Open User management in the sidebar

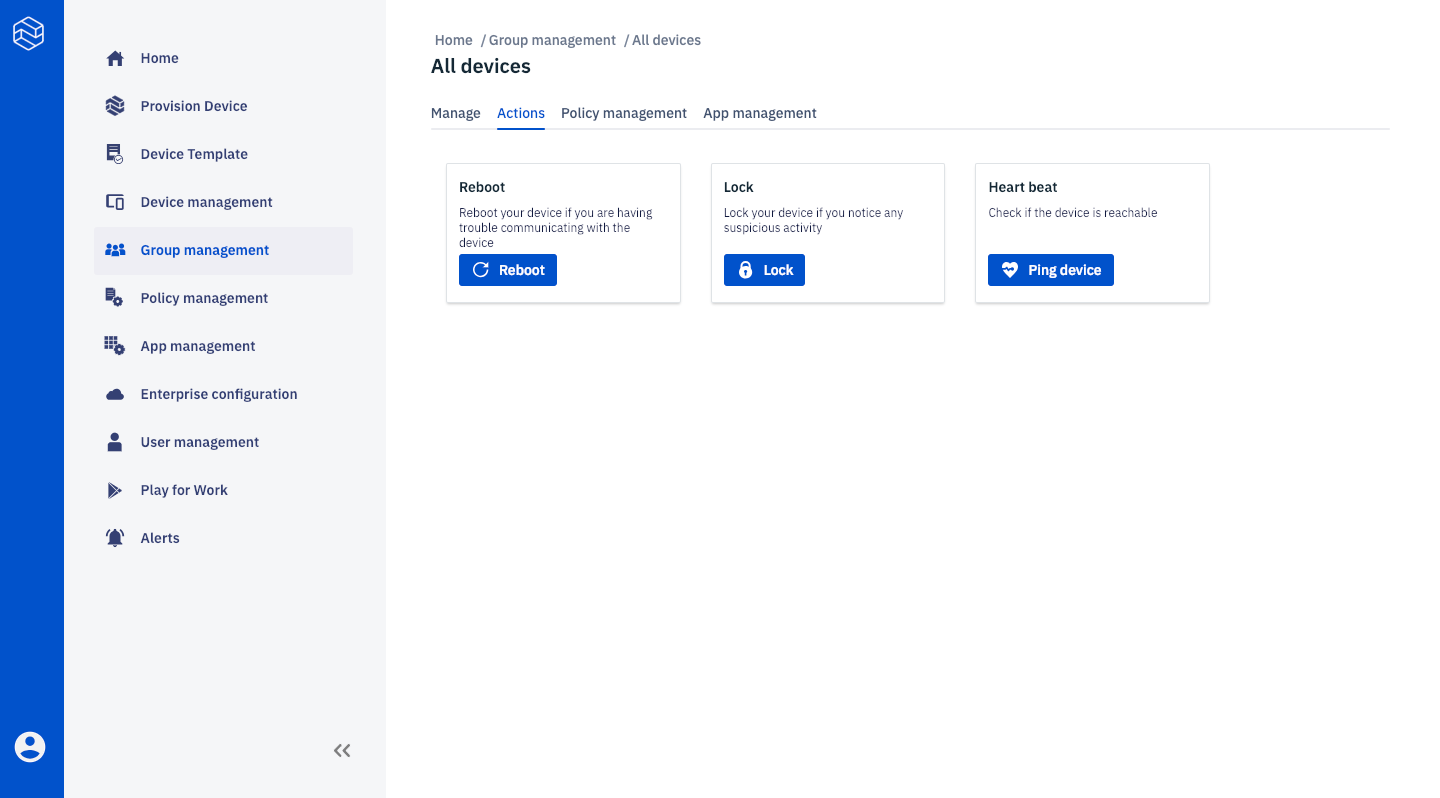(200, 442)
